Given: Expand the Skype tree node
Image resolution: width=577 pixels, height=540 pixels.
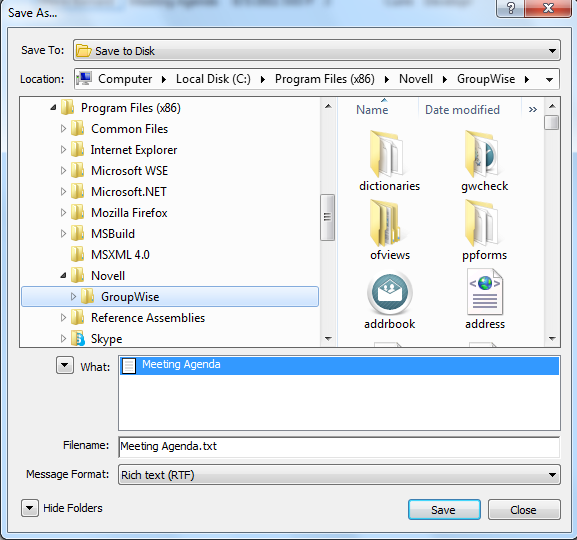Looking at the screenshot, I should pos(63,338).
